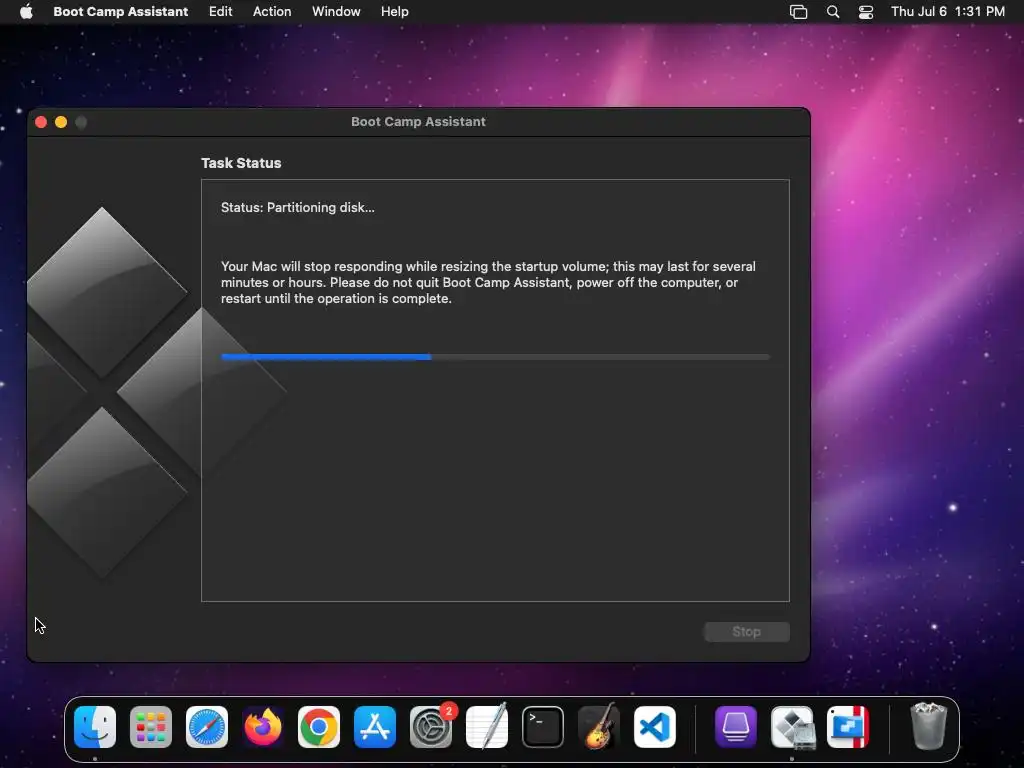Open the Help menu
This screenshot has width=1024, height=768.
(x=394, y=11)
